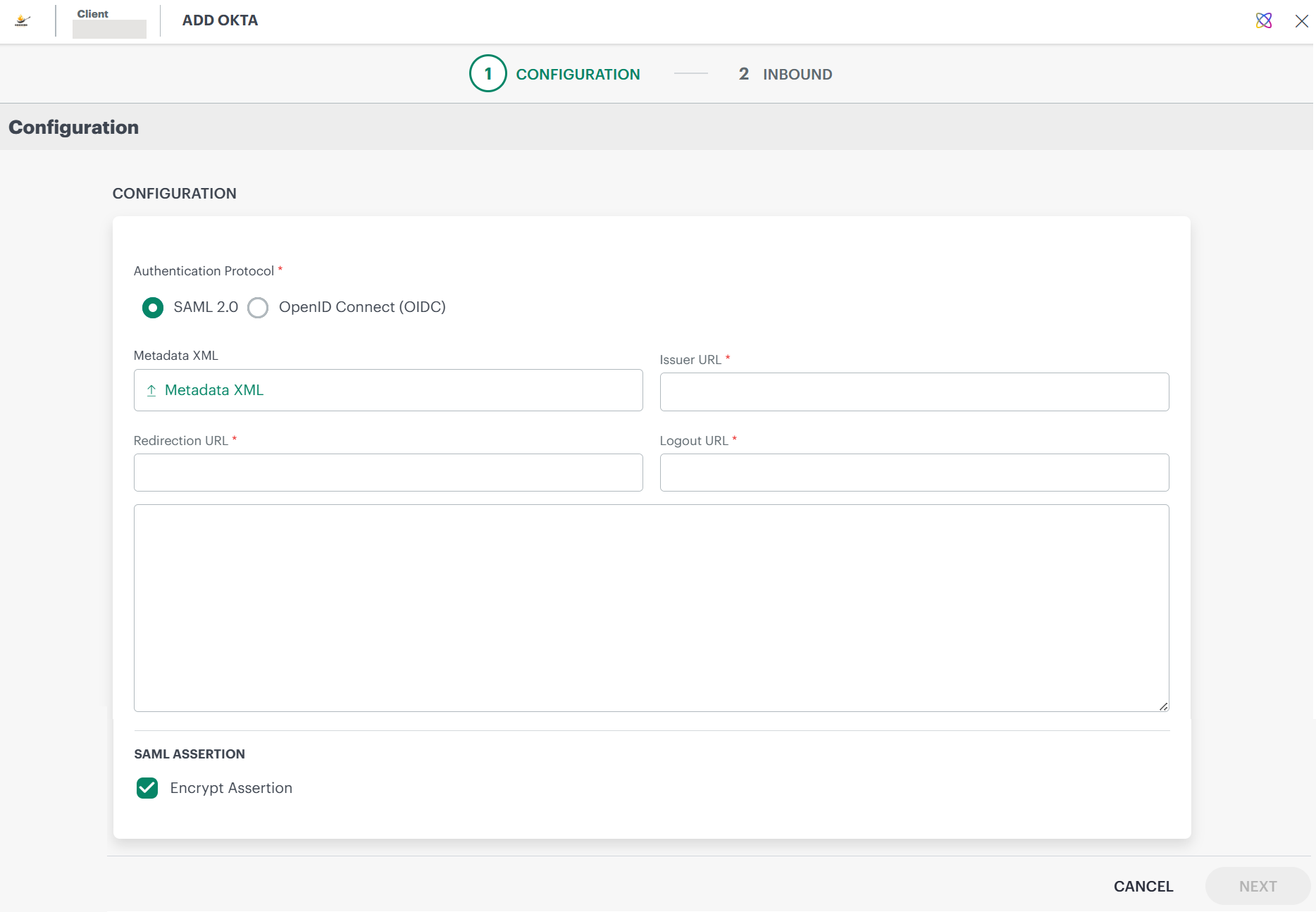Image resolution: width=1316 pixels, height=912 pixels.
Task: Click the upload arrow in Metadata XML field
Action: click(151, 390)
